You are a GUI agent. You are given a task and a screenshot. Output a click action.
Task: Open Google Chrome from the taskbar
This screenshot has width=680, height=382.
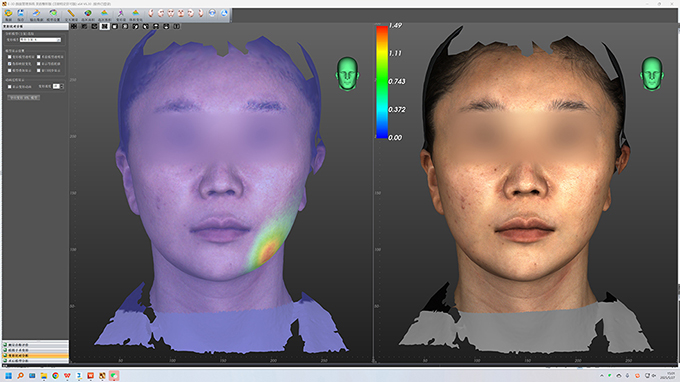click(56, 375)
